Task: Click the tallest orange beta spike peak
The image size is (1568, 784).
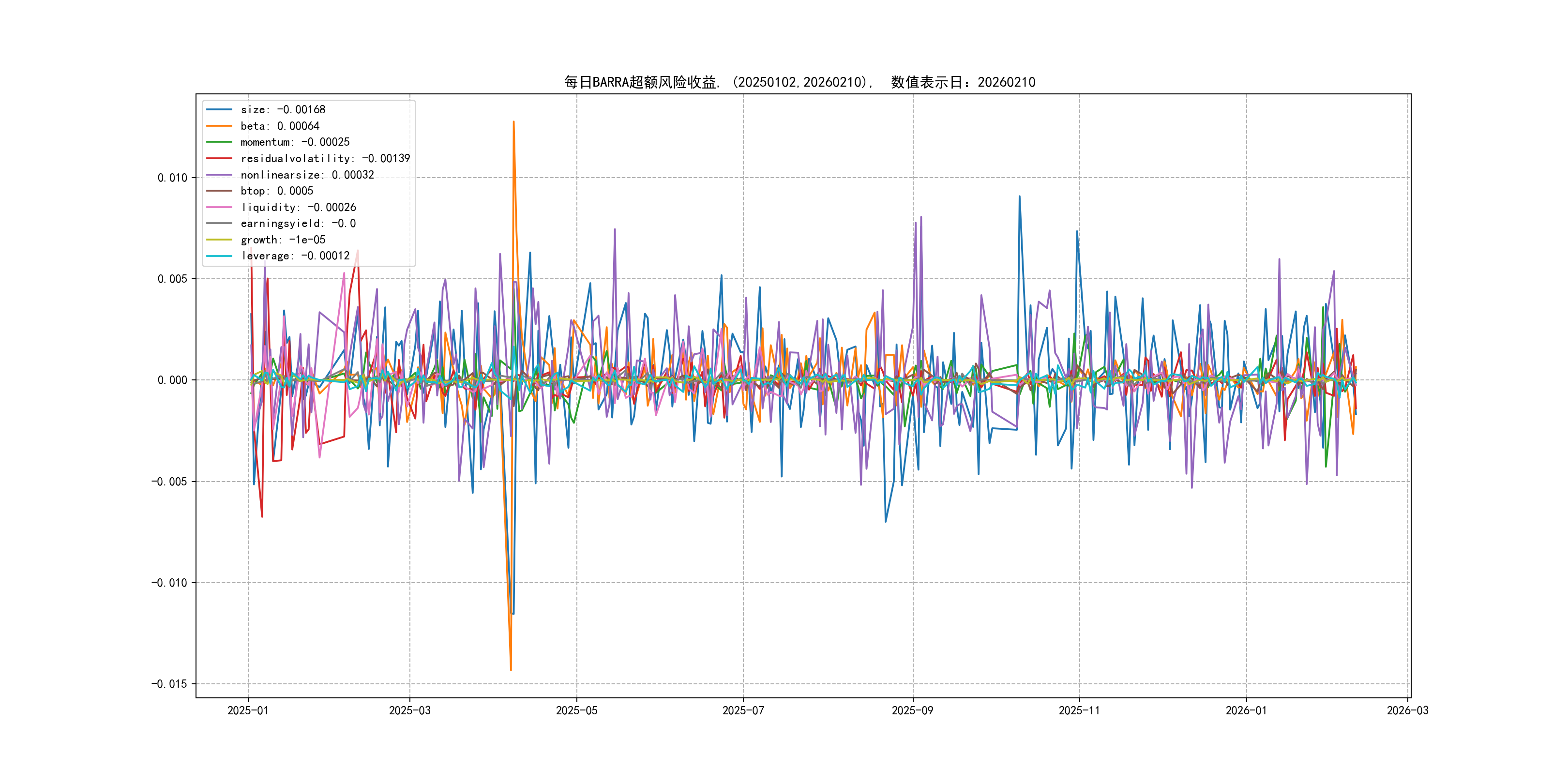Action: [x=514, y=122]
